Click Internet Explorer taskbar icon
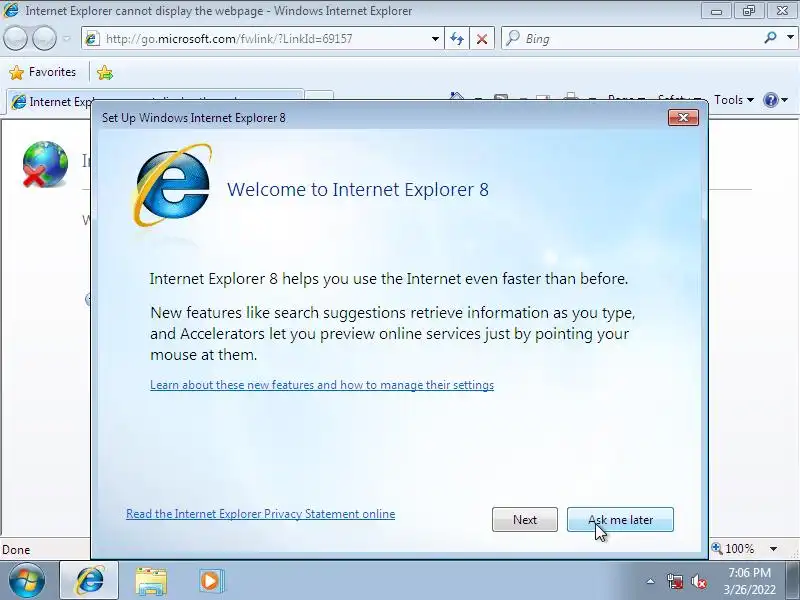This screenshot has height=600, width=800. point(89,580)
